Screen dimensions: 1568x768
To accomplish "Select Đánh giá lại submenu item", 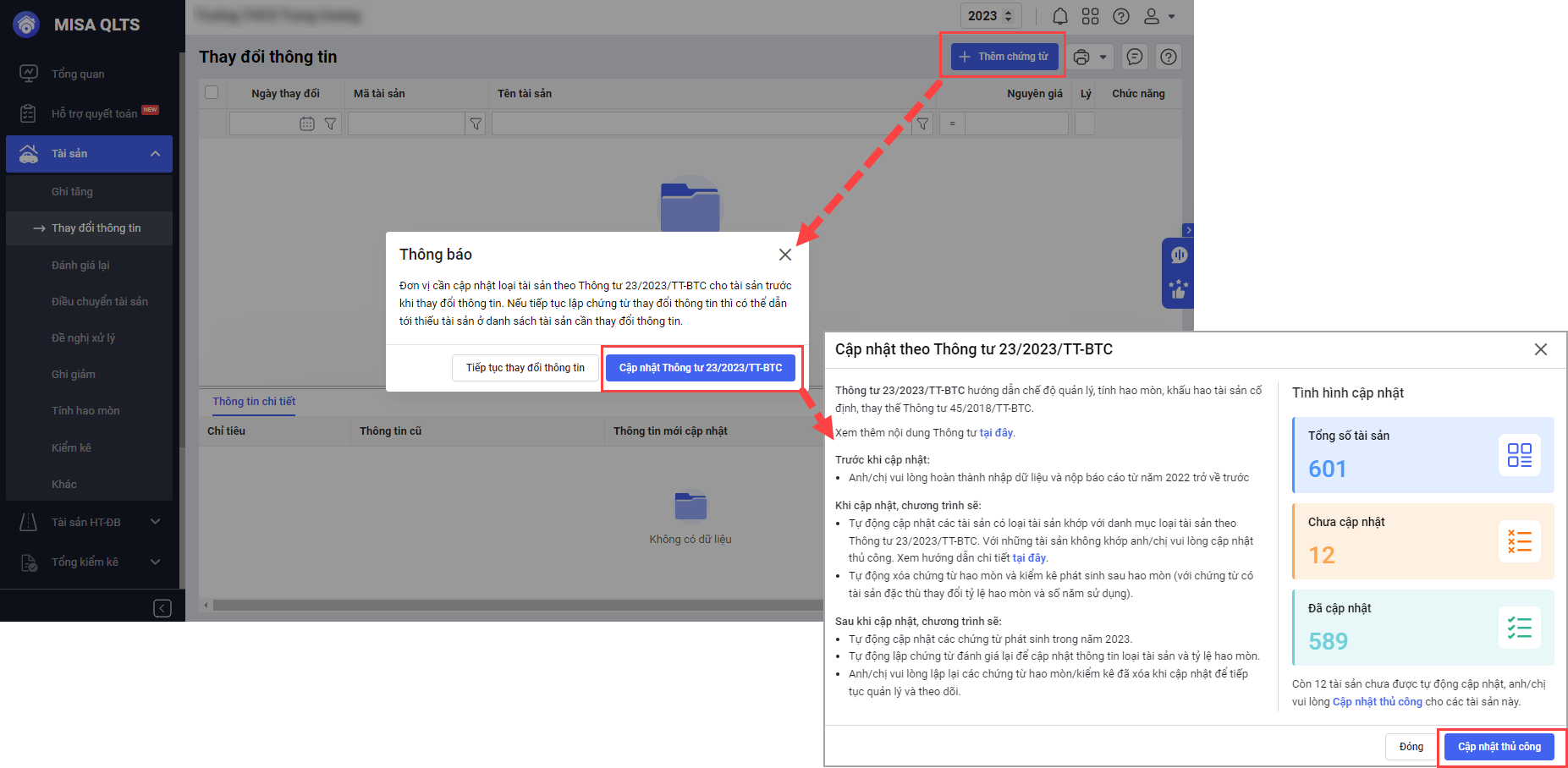I will [80, 266].
